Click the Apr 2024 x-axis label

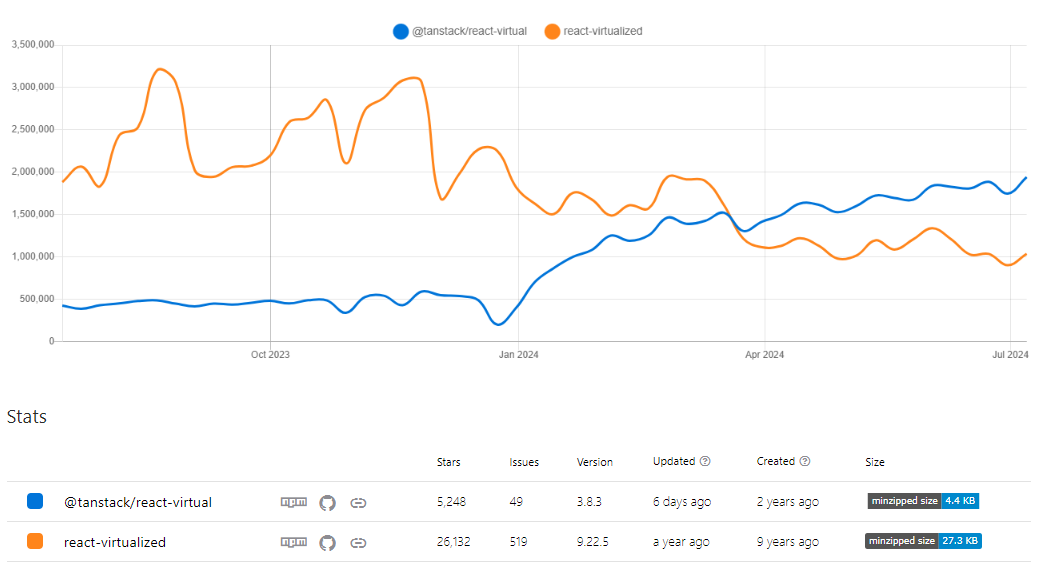pos(764,355)
